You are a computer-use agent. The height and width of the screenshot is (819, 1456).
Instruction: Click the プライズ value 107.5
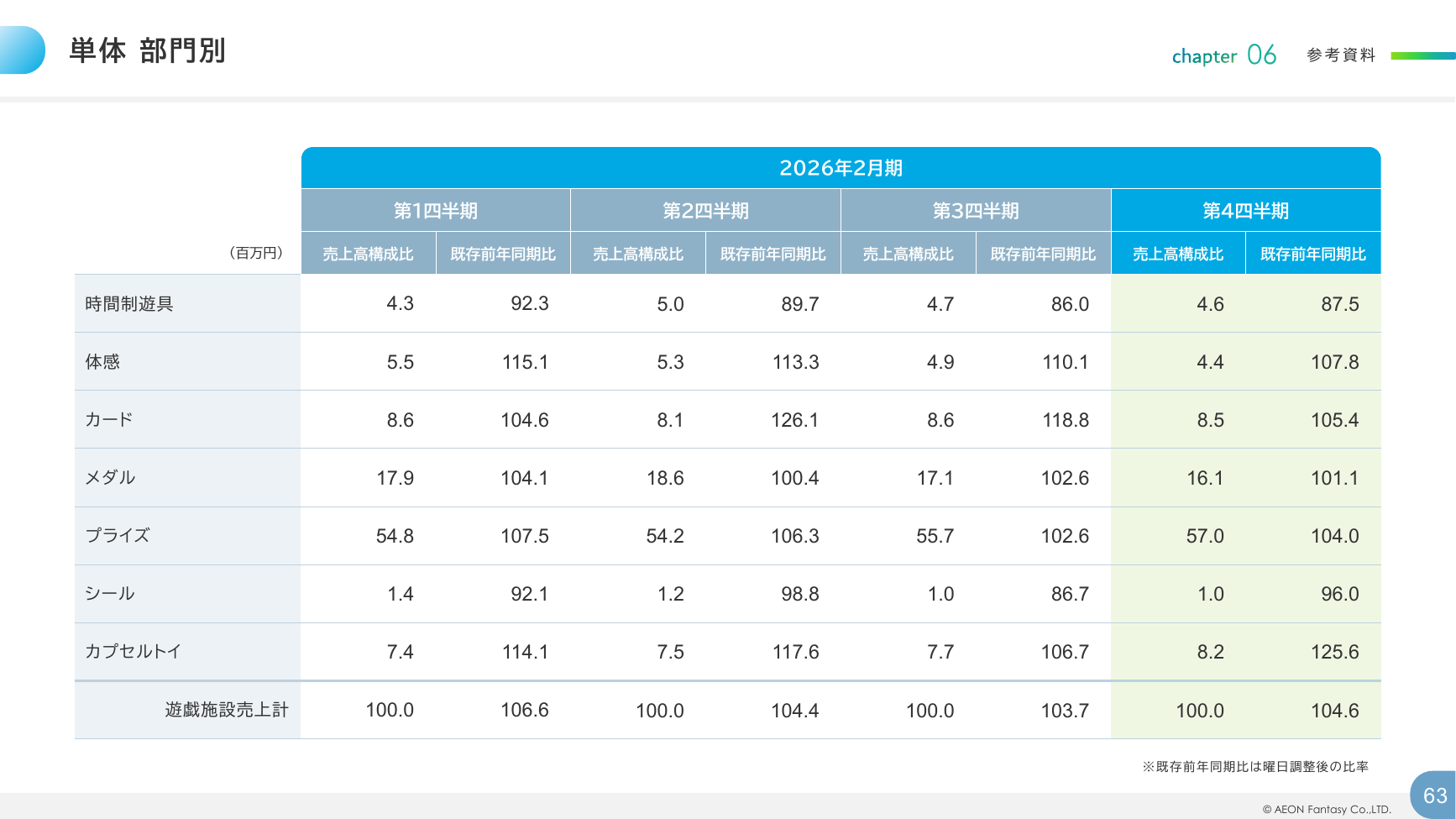(x=525, y=536)
